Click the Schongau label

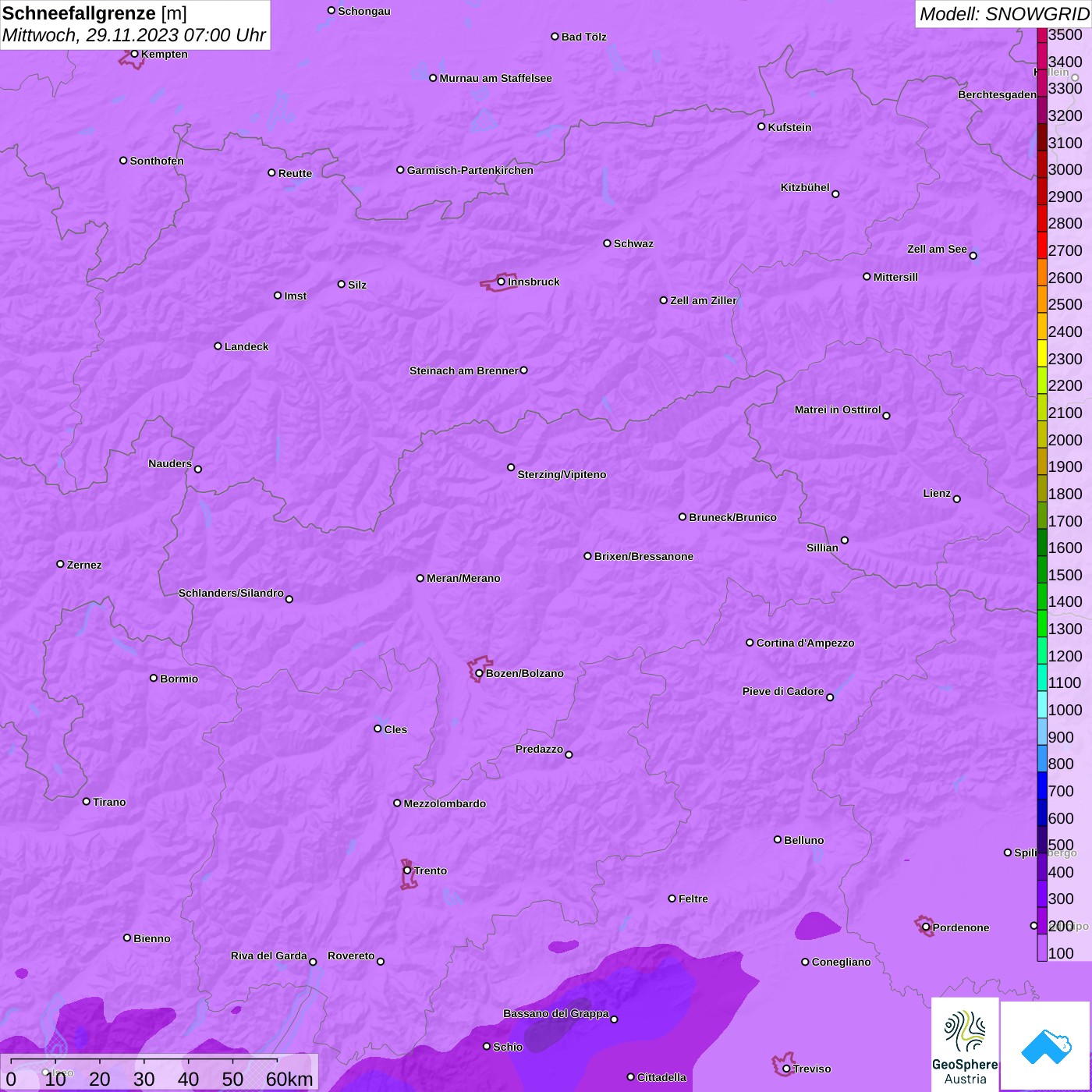(x=364, y=11)
